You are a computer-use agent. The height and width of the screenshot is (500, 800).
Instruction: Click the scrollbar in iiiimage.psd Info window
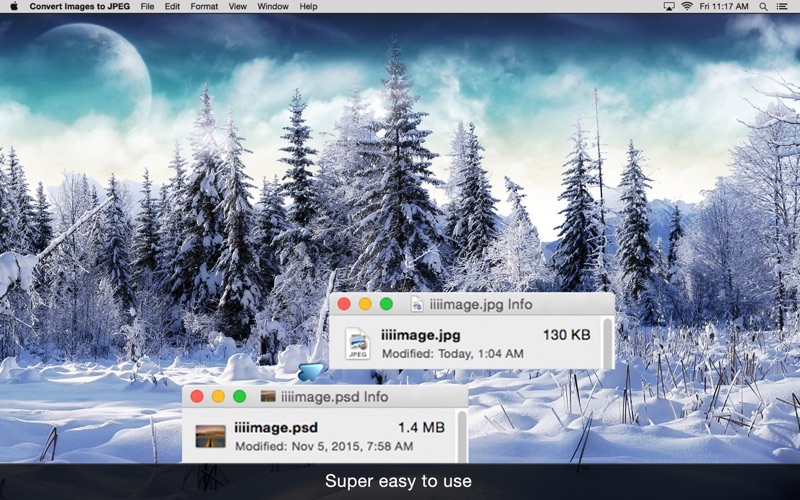(462, 436)
